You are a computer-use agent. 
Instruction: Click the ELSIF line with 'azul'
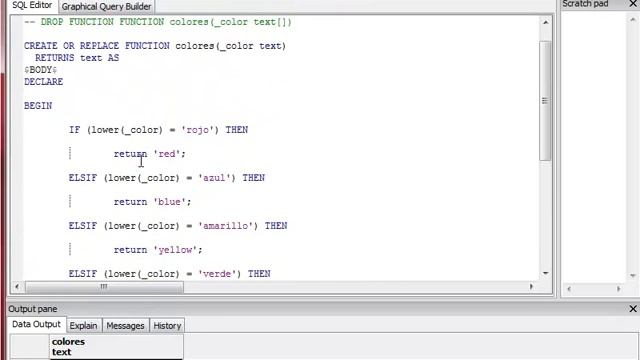click(167, 178)
